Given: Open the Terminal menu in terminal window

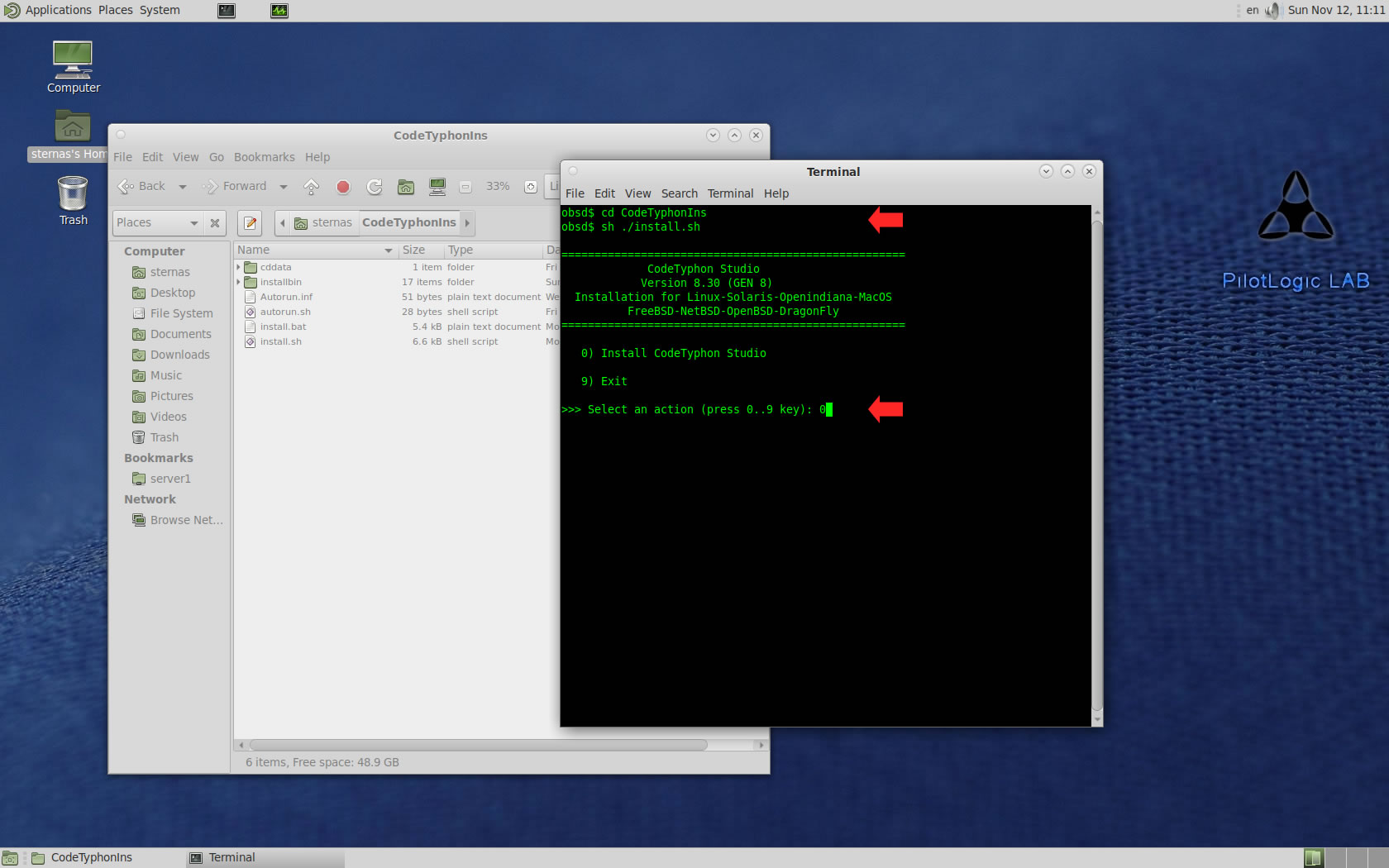Looking at the screenshot, I should [730, 193].
